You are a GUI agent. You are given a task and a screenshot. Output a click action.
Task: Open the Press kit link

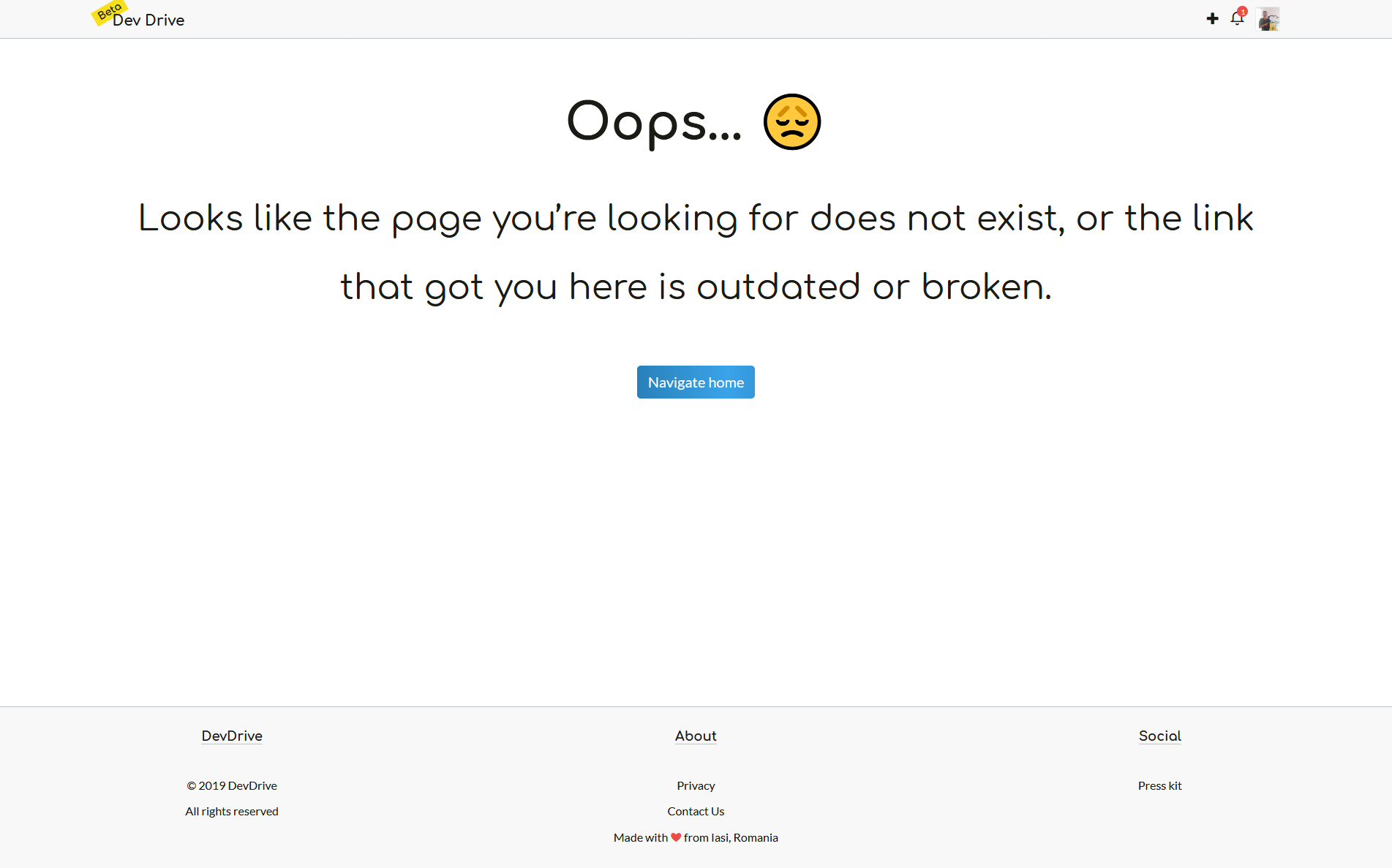(x=1159, y=785)
